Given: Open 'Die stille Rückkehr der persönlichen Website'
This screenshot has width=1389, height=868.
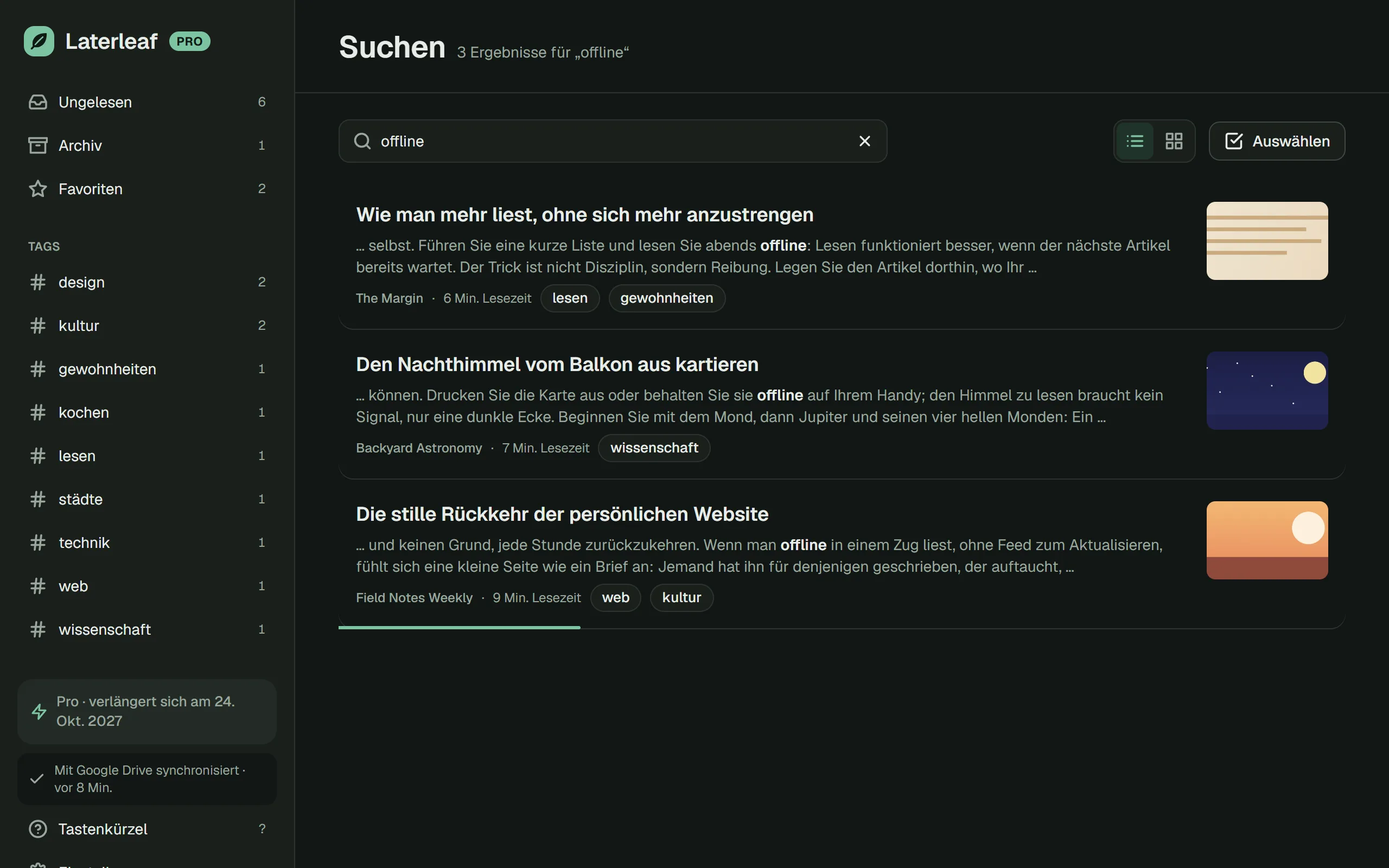Looking at the screenshot, I should tap(562, 514).
